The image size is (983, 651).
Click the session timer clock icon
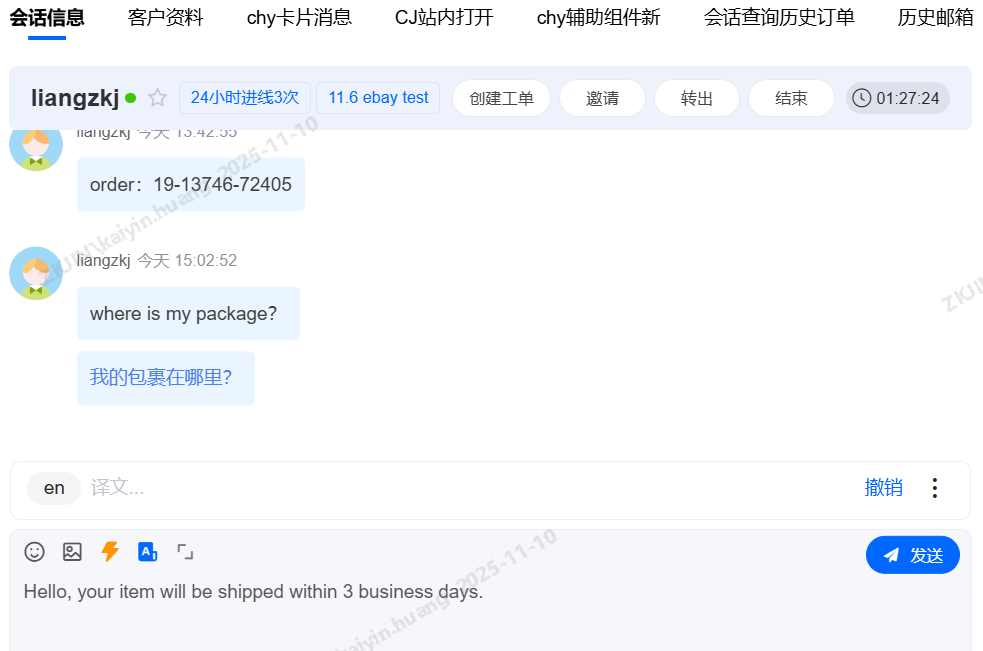(x=861, y=98)
